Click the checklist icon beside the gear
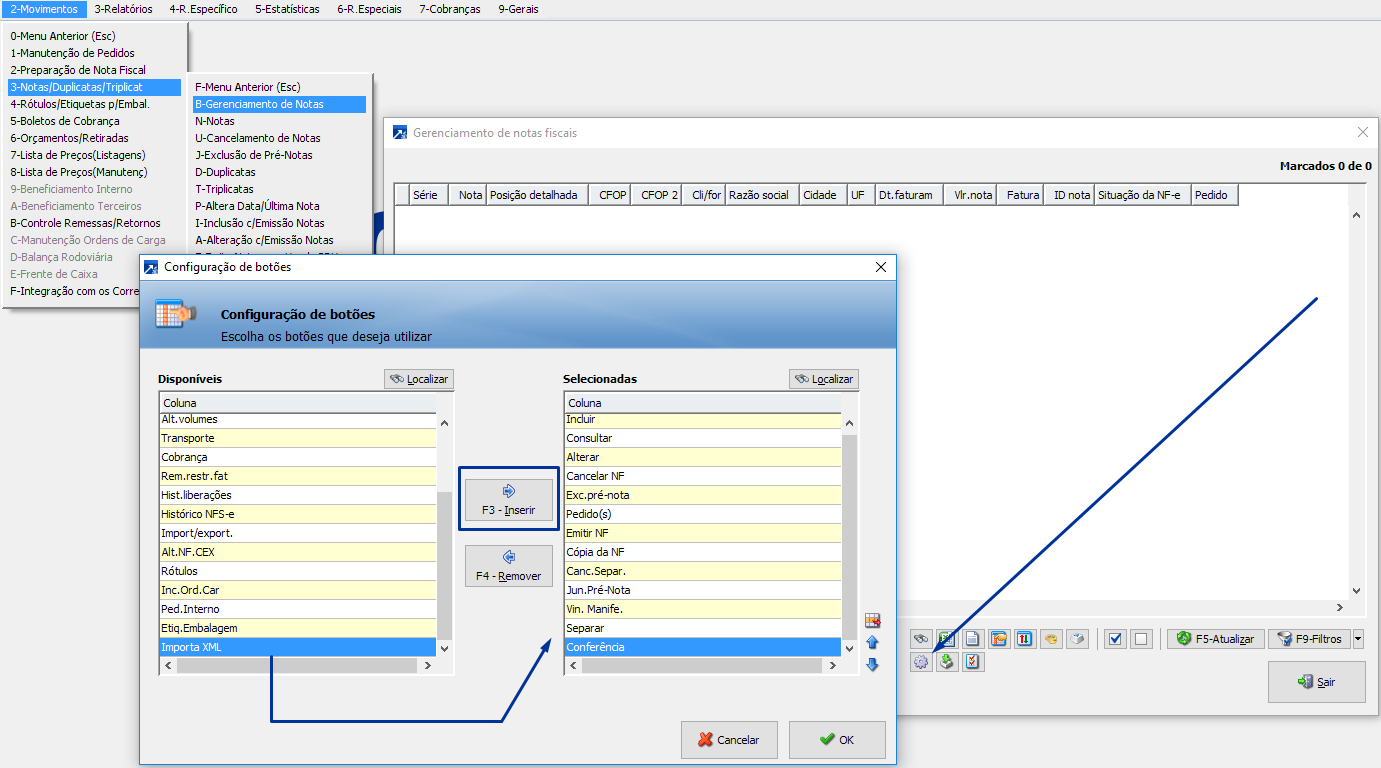The image size is (1381, 768). 973,662
